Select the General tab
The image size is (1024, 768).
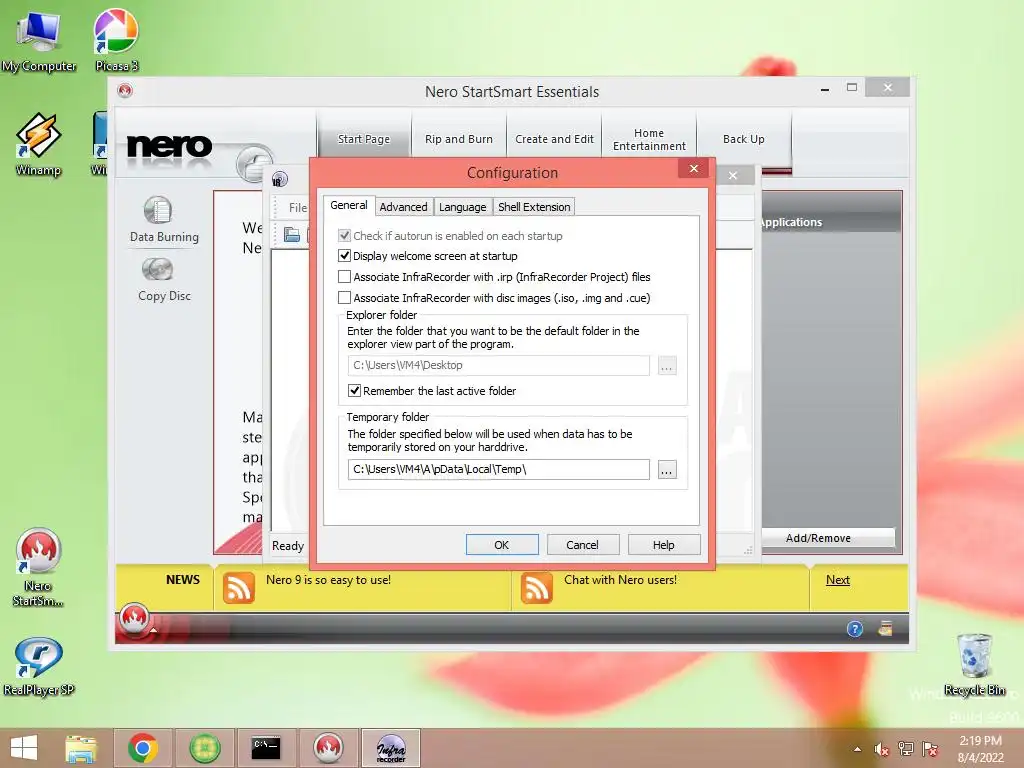coord(349,205)
